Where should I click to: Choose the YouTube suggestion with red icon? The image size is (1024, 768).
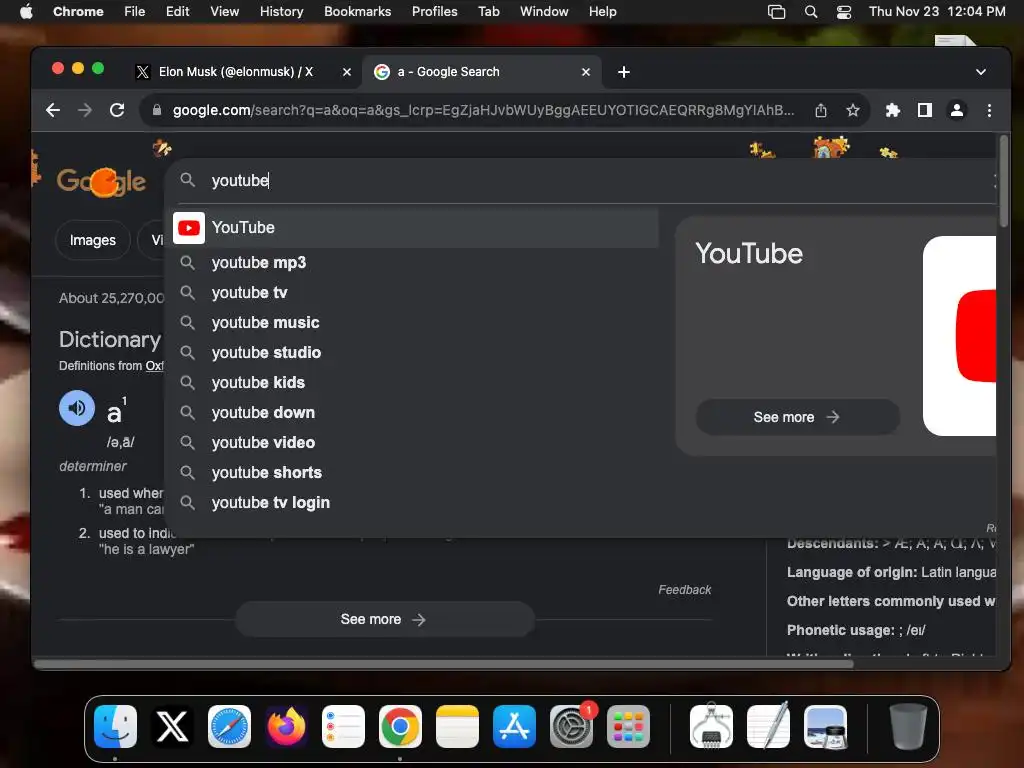click(x=415, y=228)
